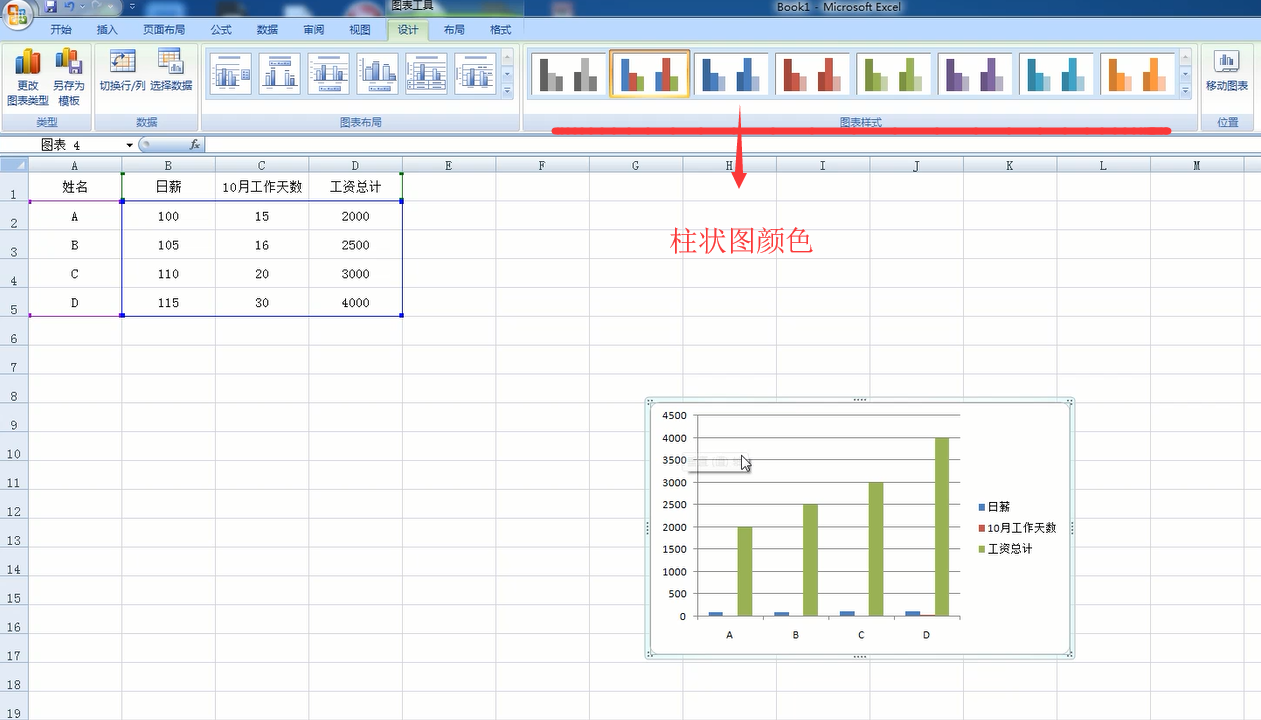Screen dimensions: 1261x720
Task: Open the 公式 (Formulas) tab
Action: 221,30
